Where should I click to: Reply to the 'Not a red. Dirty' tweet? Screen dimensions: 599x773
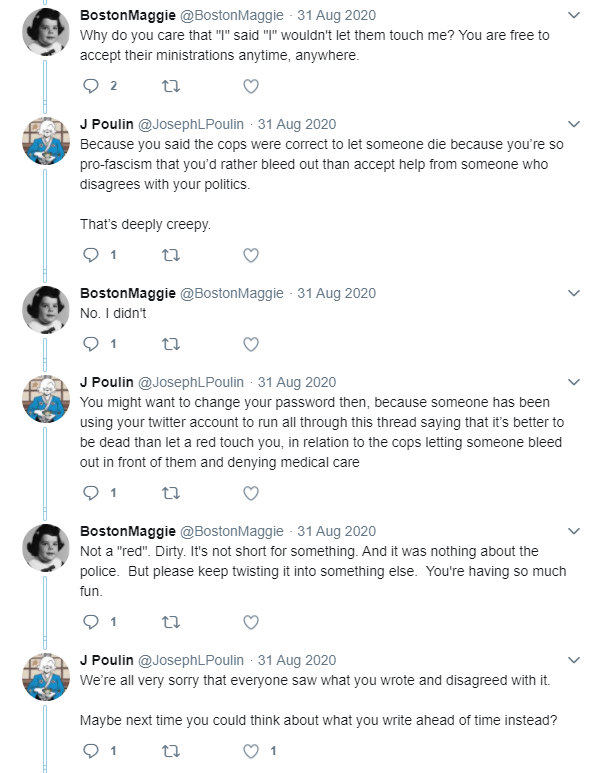coord(91,622)
